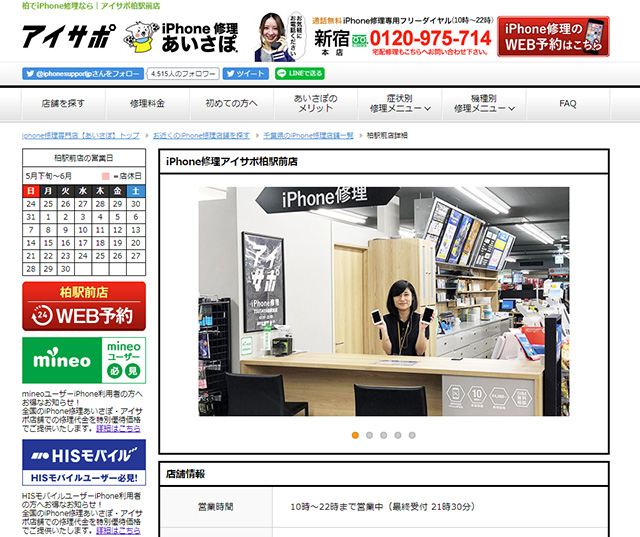View the 4,515人のフォロワー count bubble

tap(183, 74)
